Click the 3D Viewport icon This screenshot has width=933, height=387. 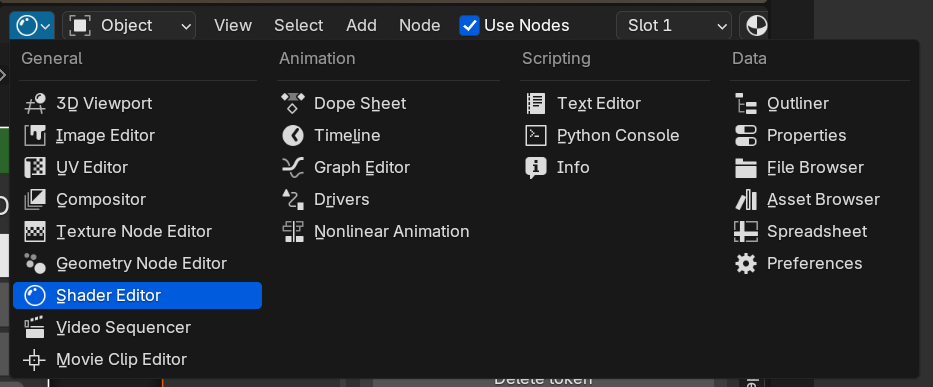[x=35, y=104]
